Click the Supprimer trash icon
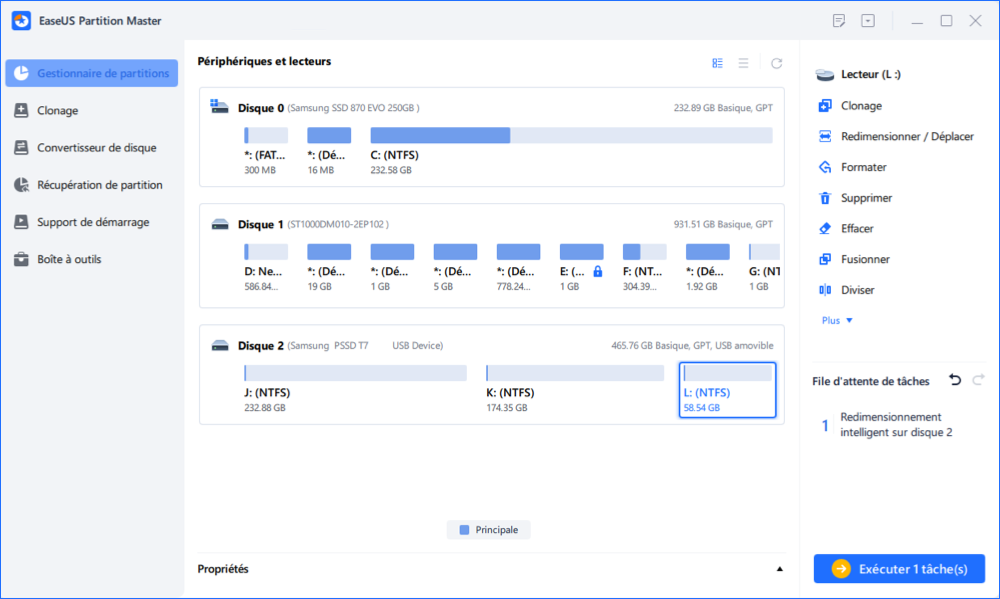The width and height of the screenshot is (1000, 599). [825, 198]
